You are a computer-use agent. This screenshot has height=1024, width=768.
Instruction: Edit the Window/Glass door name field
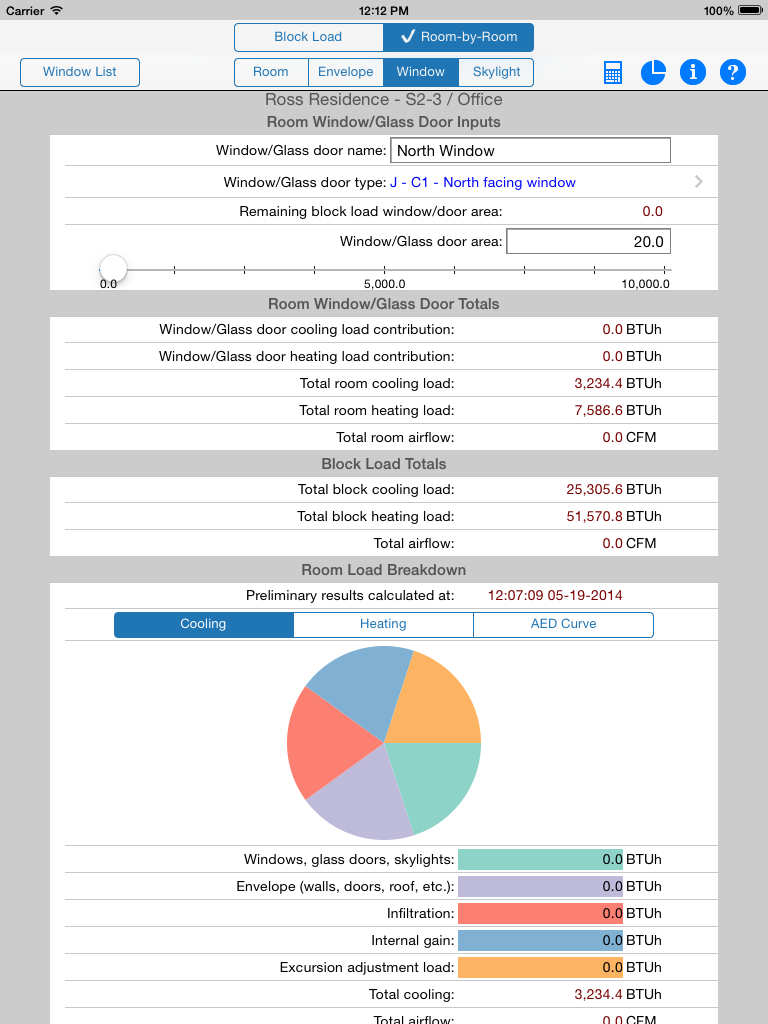pyautogui.click(x=530, y=150)
